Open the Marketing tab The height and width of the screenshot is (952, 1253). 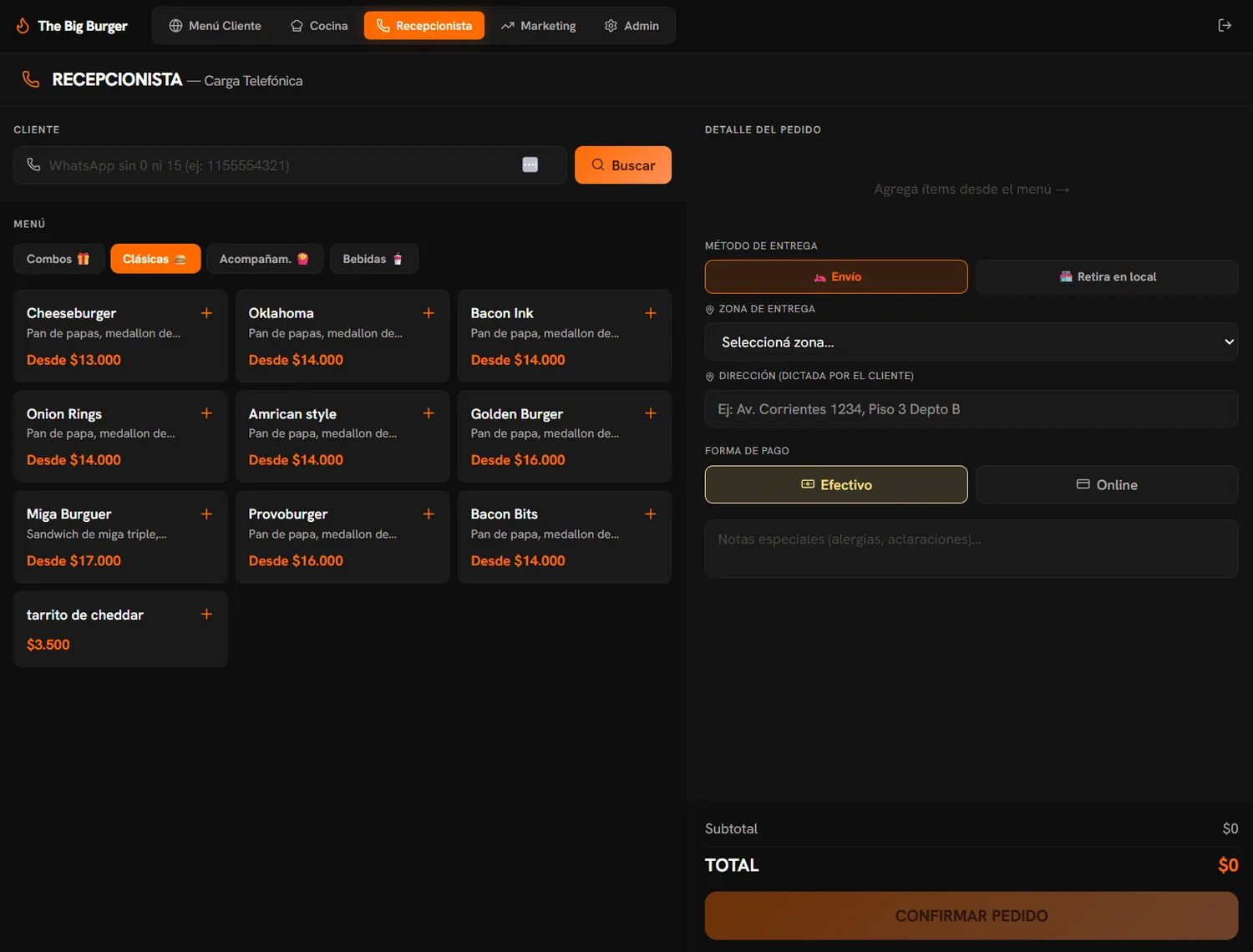(538, 26)
